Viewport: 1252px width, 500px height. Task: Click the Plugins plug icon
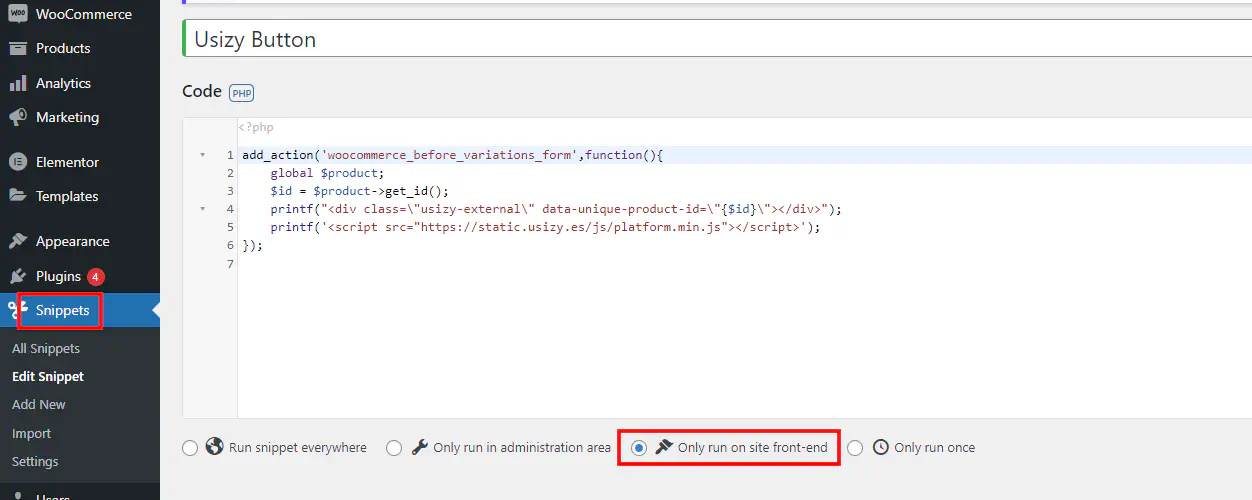coord(17,276)
